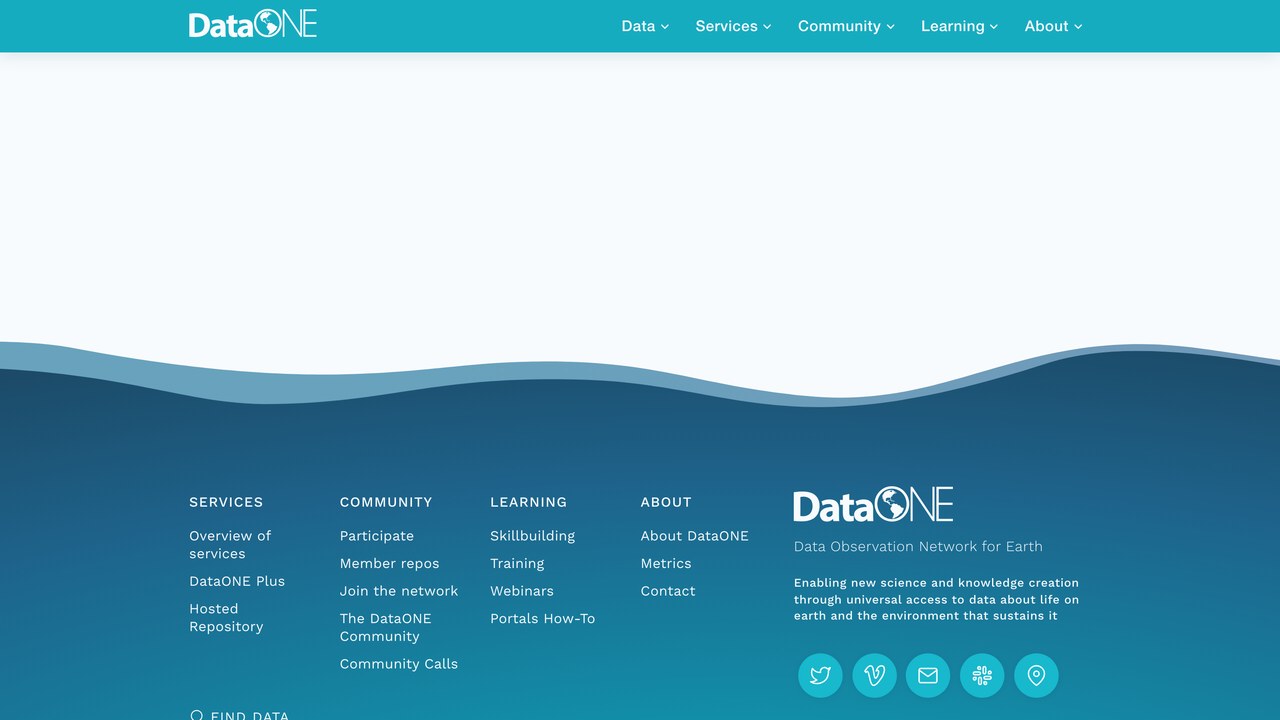Click the LEARNING footer heading
This screenshot has height=720, width=1280.
[528, 502]
